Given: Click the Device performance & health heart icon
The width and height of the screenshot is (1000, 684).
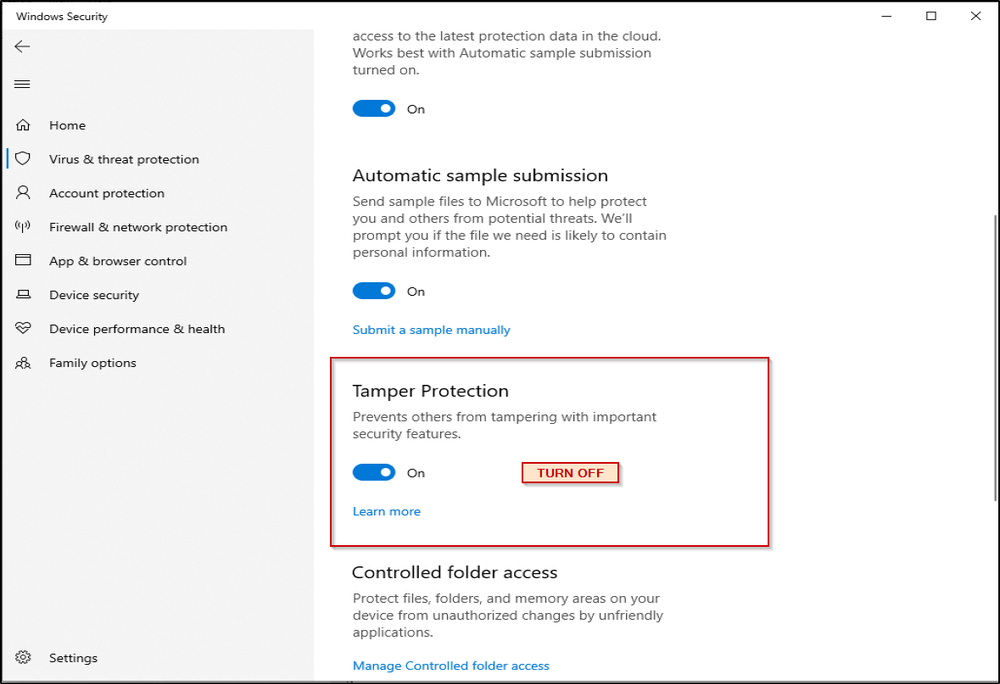Looking at the screenshot, I should 22,329.
